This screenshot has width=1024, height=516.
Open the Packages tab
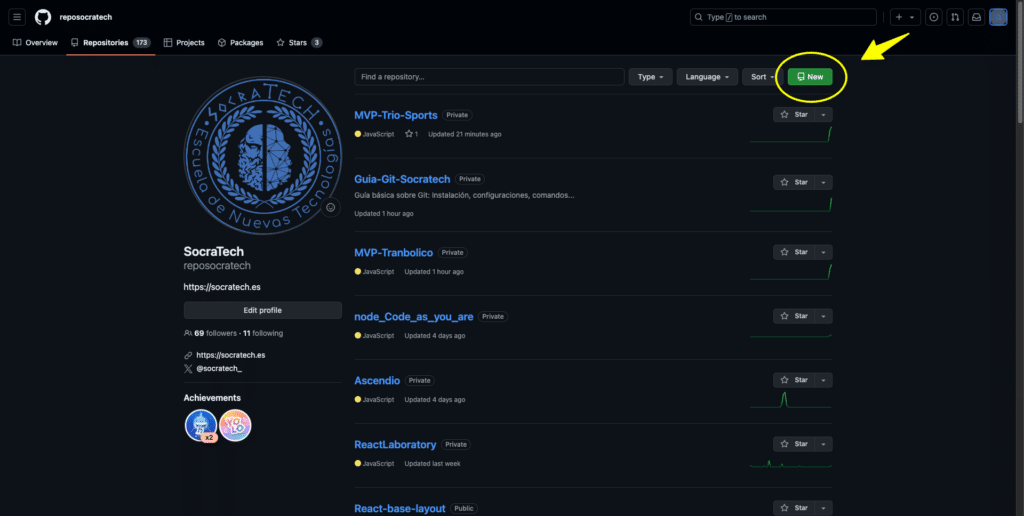pos(240,42)
